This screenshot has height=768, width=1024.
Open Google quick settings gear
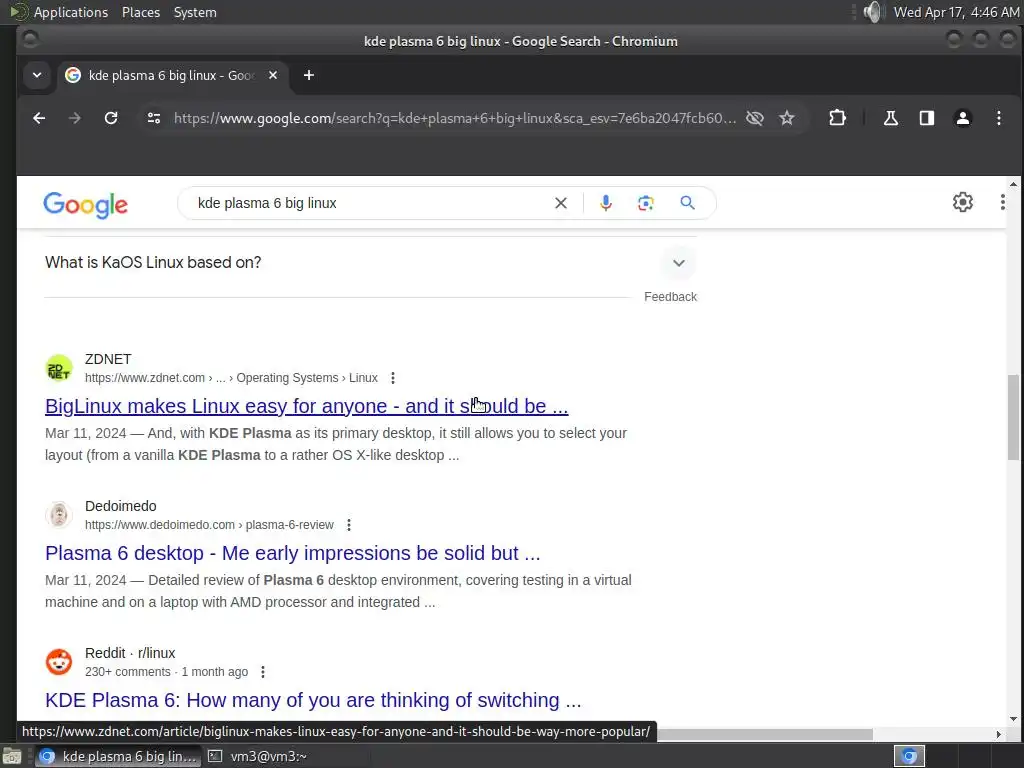[x=963, y=202]
